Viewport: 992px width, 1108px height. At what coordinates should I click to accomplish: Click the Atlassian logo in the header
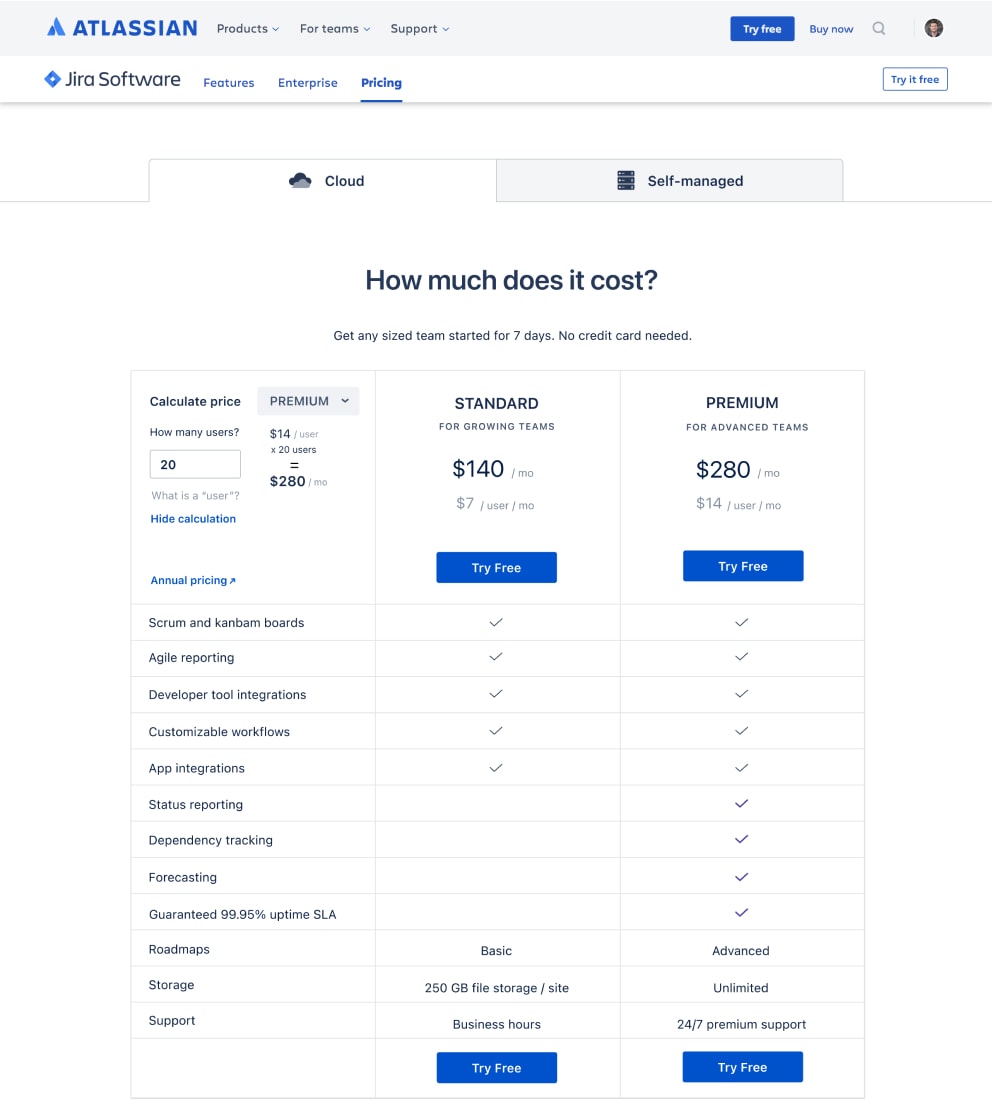click(x=120, y=28)
